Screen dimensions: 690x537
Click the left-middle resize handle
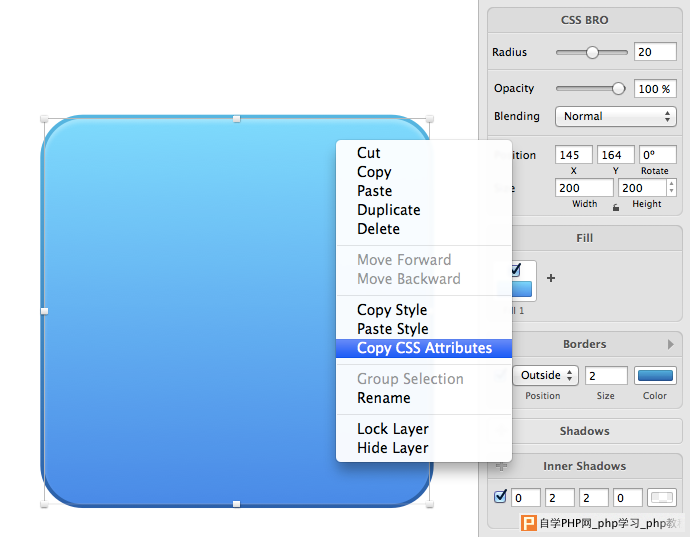44,312
